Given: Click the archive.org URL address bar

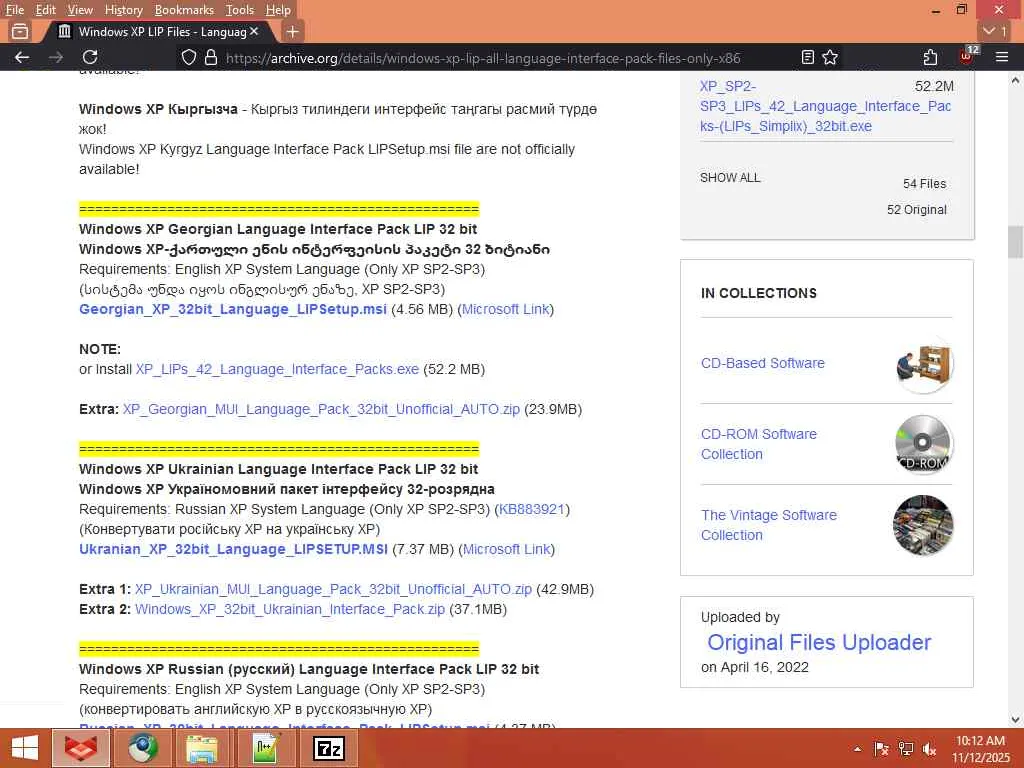Looking at the screenshot, I should (x=483, y=58).
